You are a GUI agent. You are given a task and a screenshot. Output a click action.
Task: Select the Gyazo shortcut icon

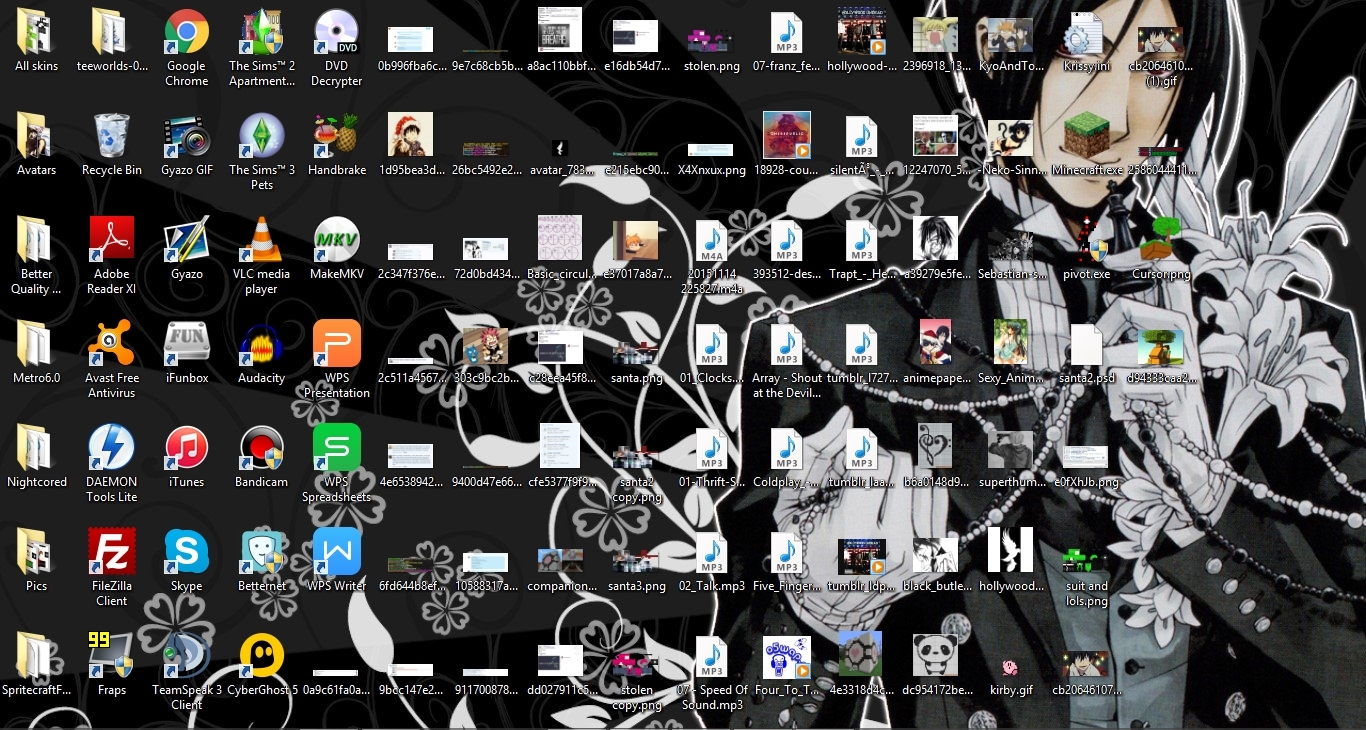click(187, 241)
